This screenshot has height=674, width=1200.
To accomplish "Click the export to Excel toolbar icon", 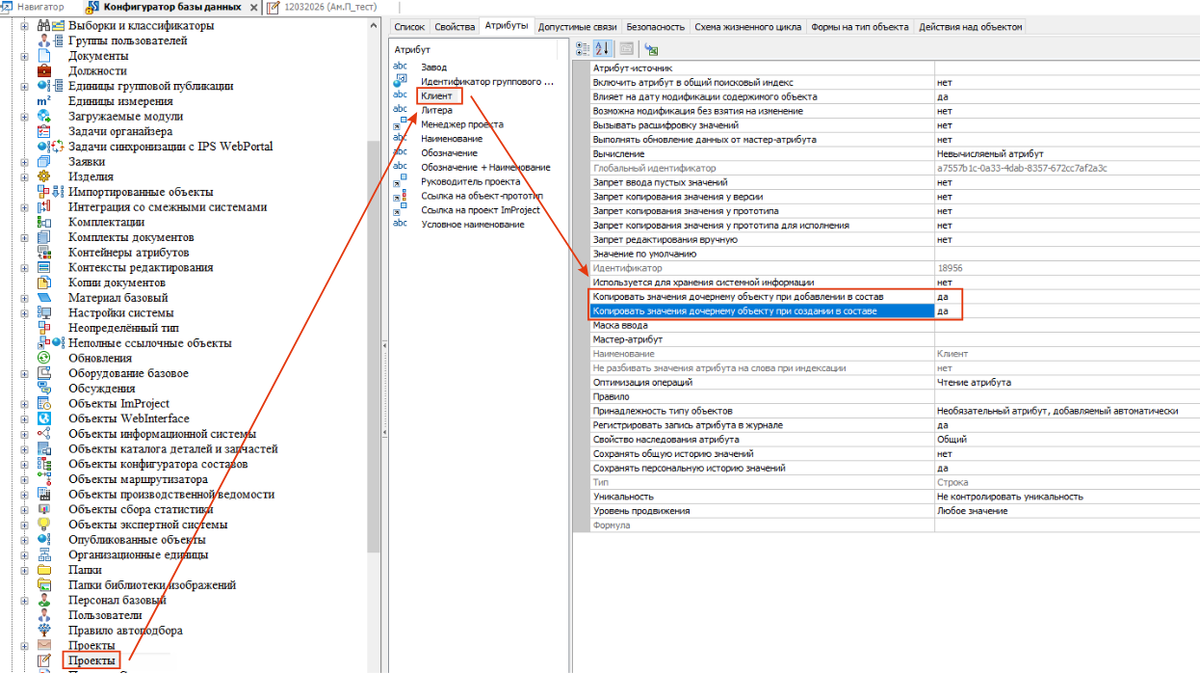I will point(652,48).
